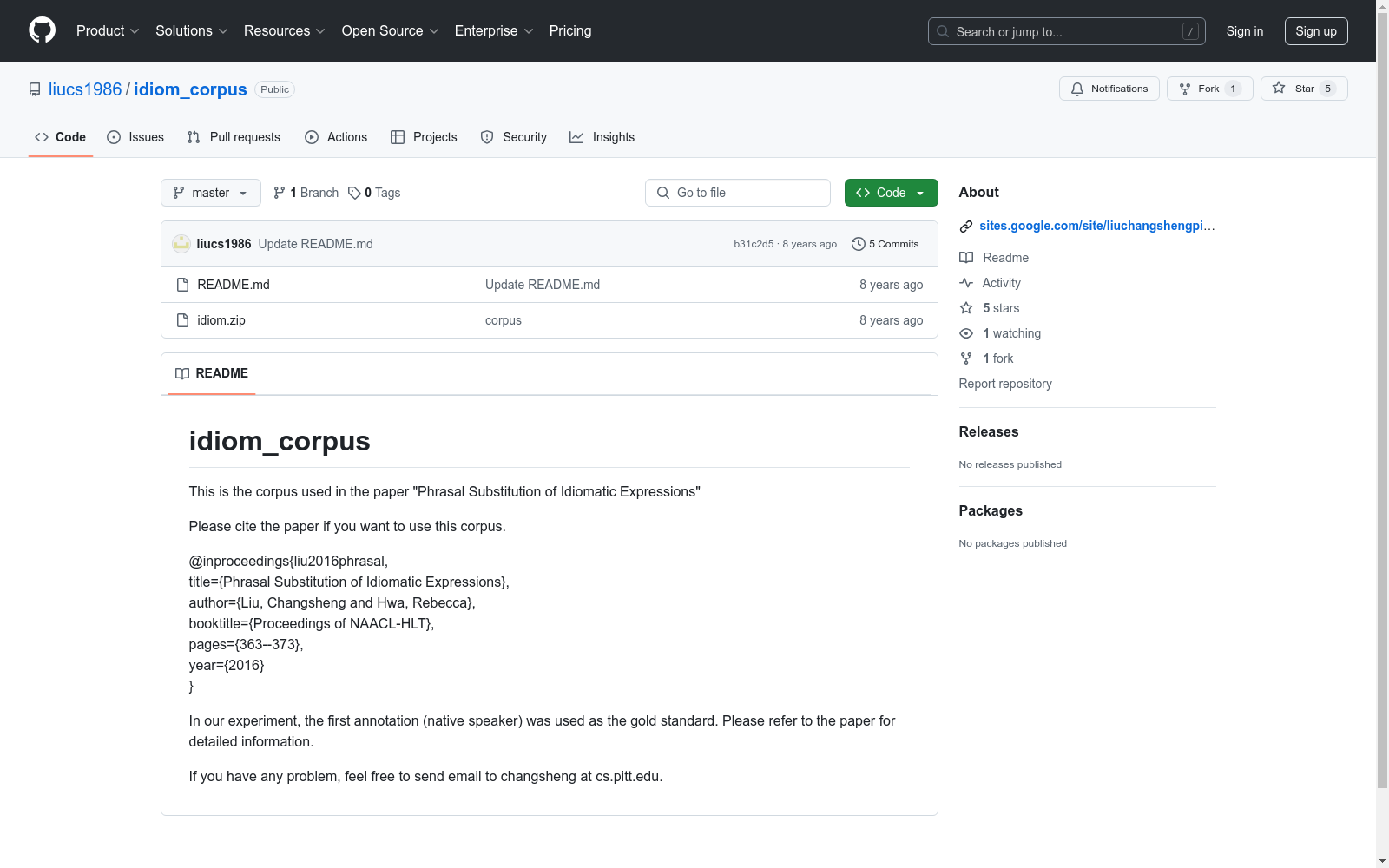Screen dimensions: 1389x868
Task: Open the Actions tab
Action: tap(336, 137)
